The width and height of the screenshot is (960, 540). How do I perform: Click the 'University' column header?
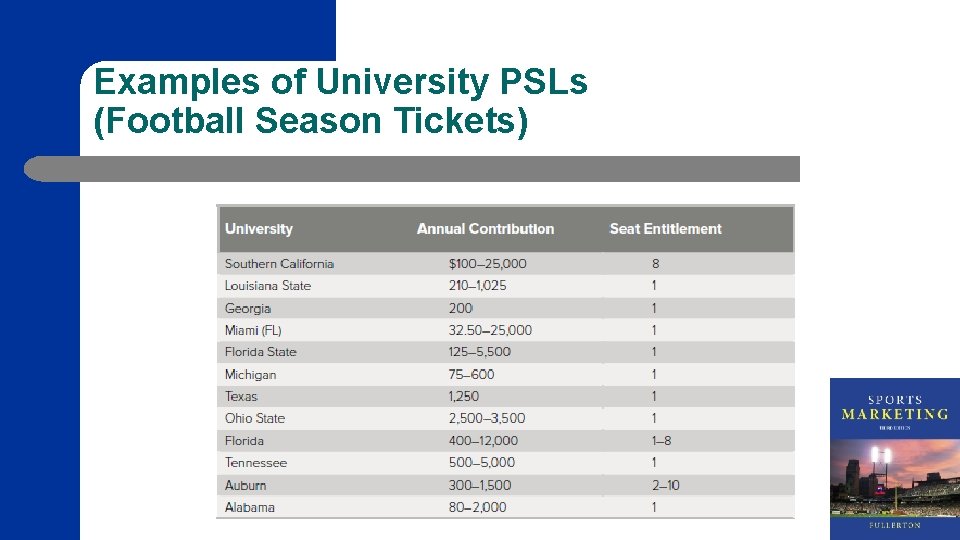[259, 229]
